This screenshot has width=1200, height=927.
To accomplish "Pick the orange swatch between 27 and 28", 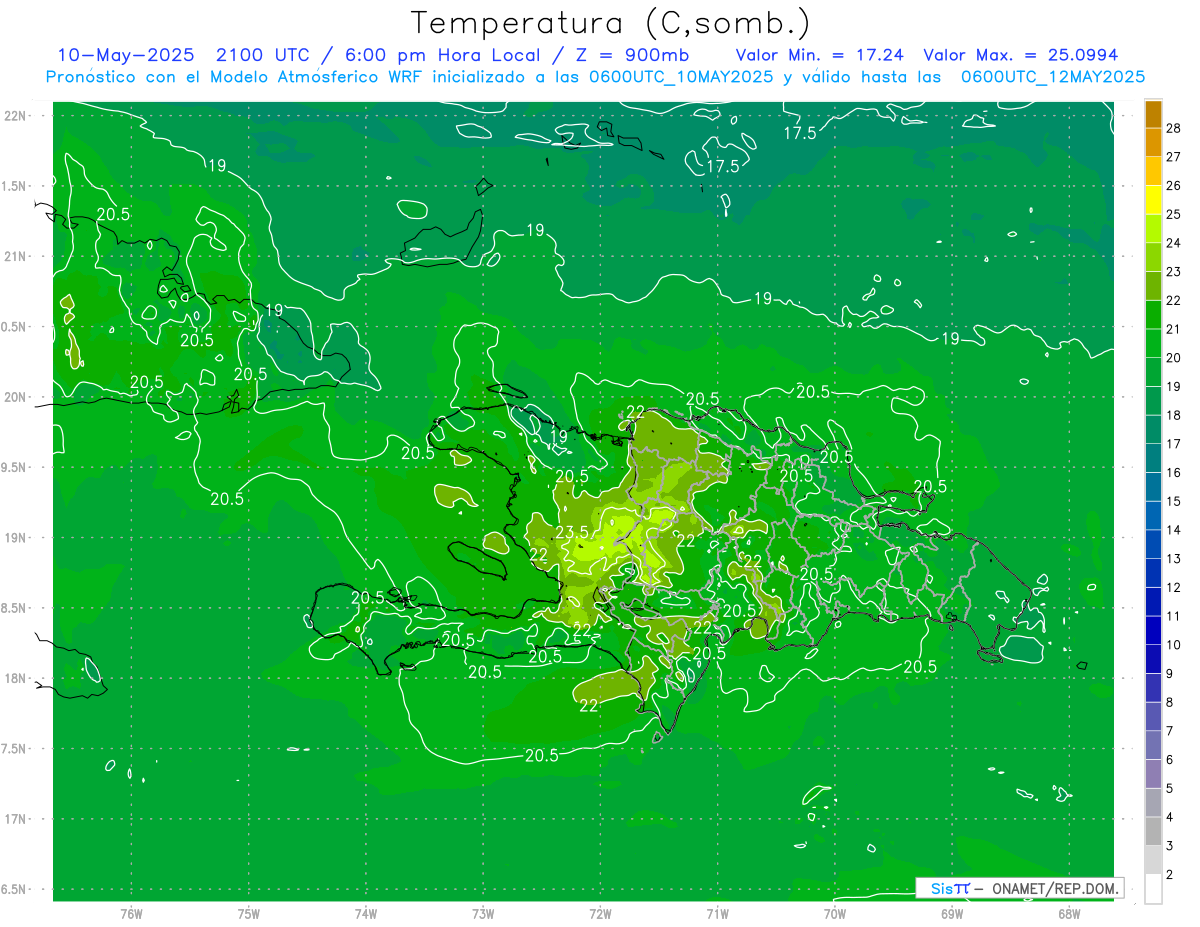I will point(1153,142).
